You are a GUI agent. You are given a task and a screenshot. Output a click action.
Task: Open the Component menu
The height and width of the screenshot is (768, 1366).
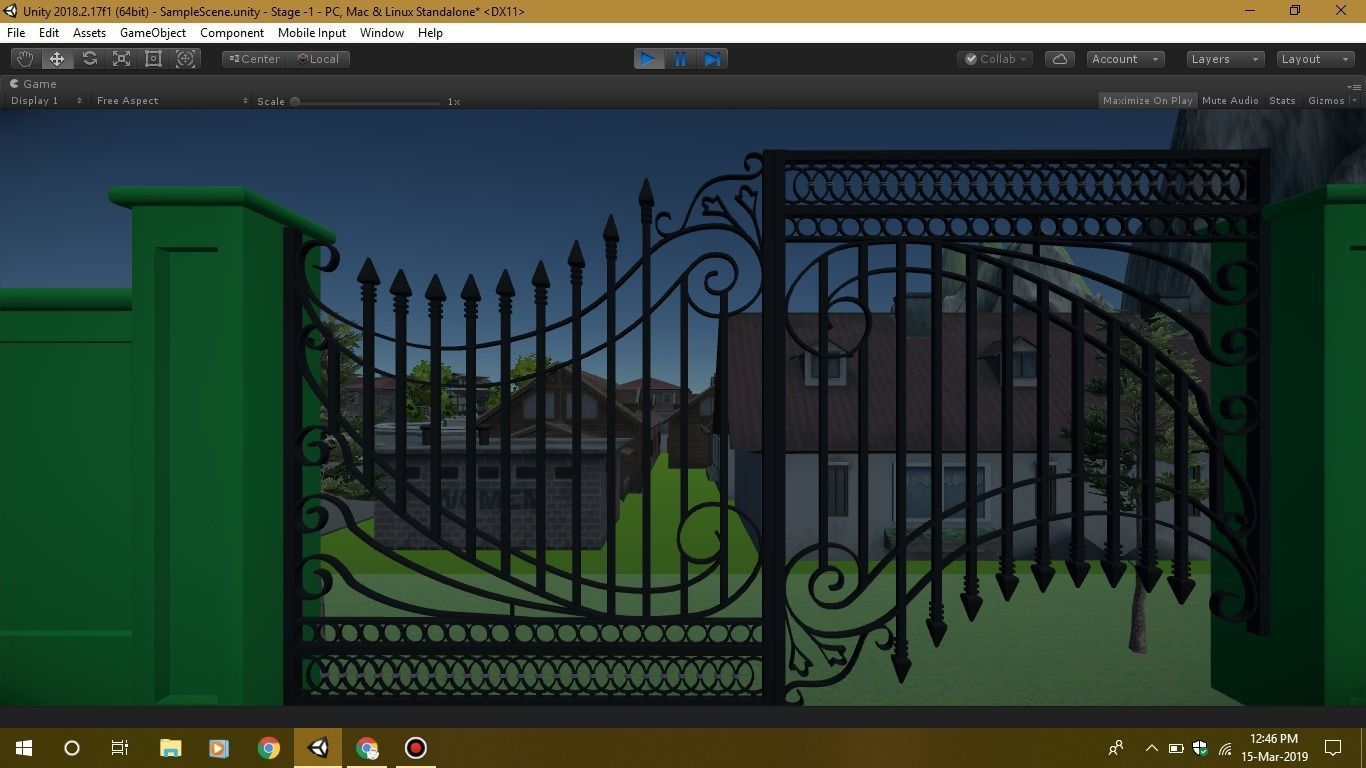[x=232, y=33]
